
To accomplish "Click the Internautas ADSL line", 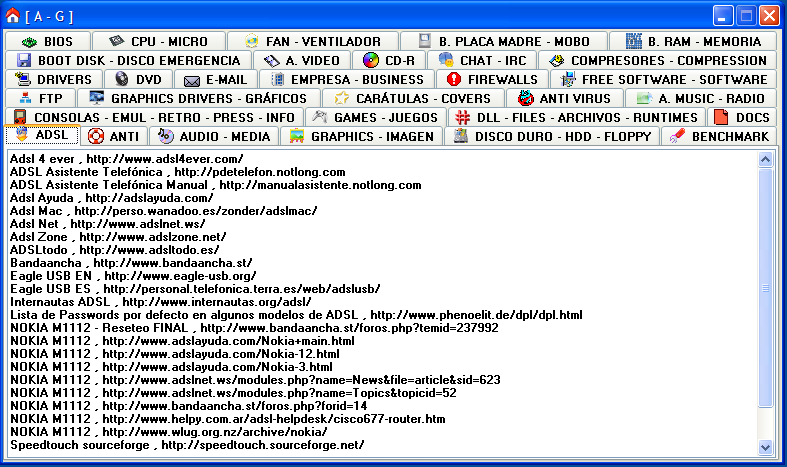I will (x=161, y=302).
